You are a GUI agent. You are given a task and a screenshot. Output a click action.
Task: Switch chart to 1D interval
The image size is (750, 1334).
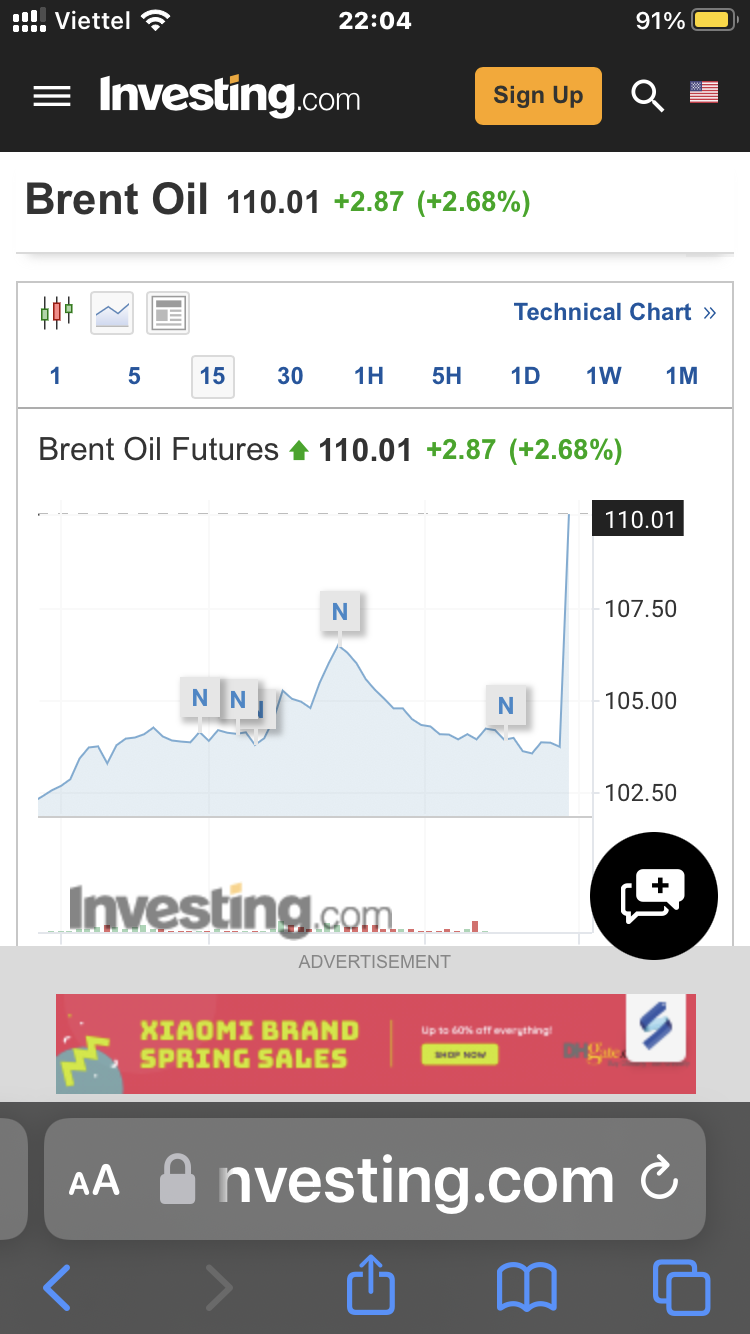click(525, 376)
